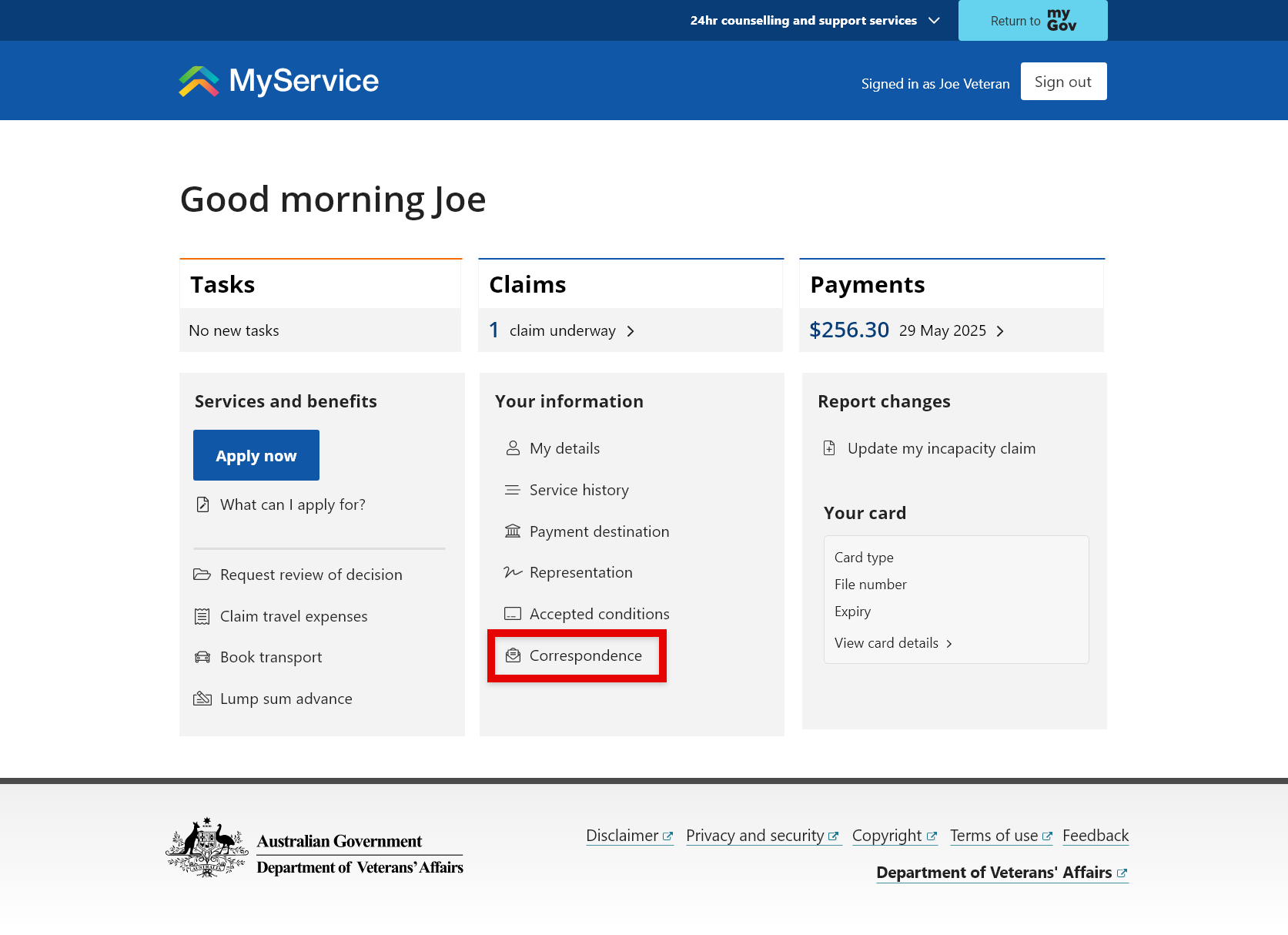Open Correspondence in Your information
The width and height of the screenshot is (1288, 935).
pyautogui.click(x=585, y=655)
